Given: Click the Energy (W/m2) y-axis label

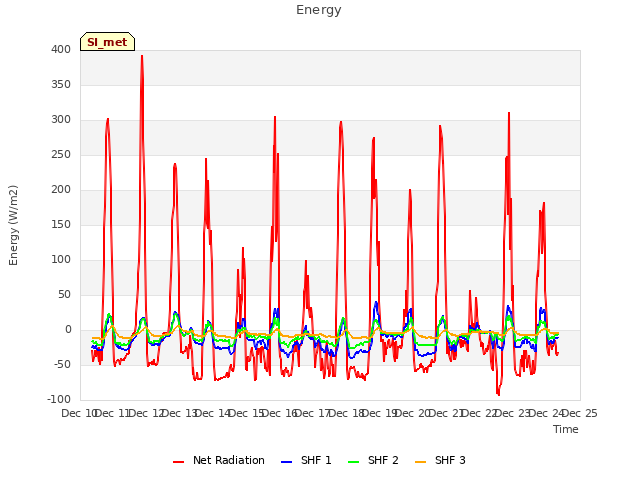Looking at the screenshot, I should pyautogui.click(x=13, y=225).
